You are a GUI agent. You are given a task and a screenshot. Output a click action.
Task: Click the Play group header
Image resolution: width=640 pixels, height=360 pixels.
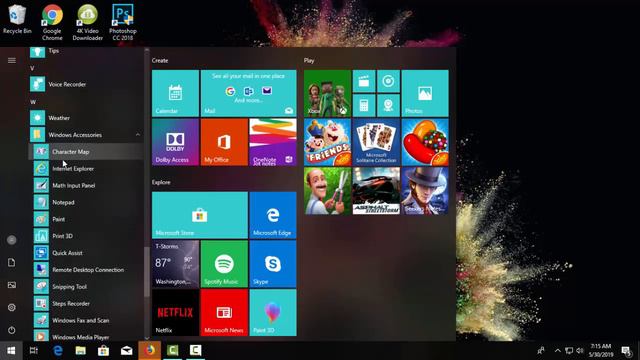click(309, 60)
